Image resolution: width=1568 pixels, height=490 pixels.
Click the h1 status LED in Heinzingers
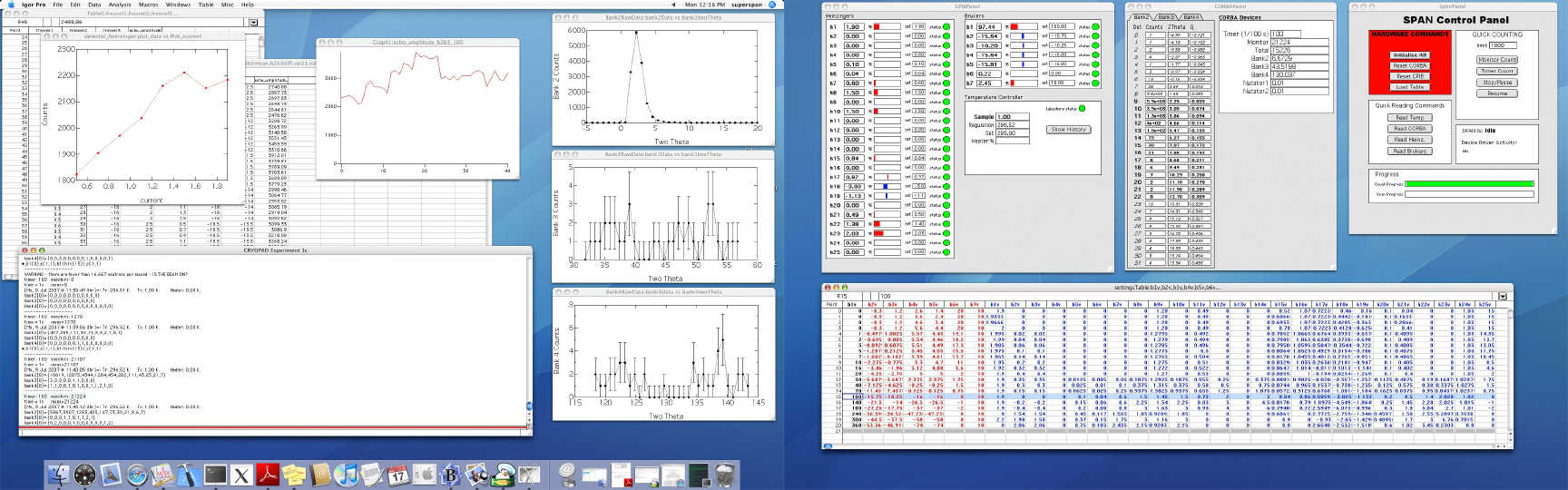pos(946,27)
